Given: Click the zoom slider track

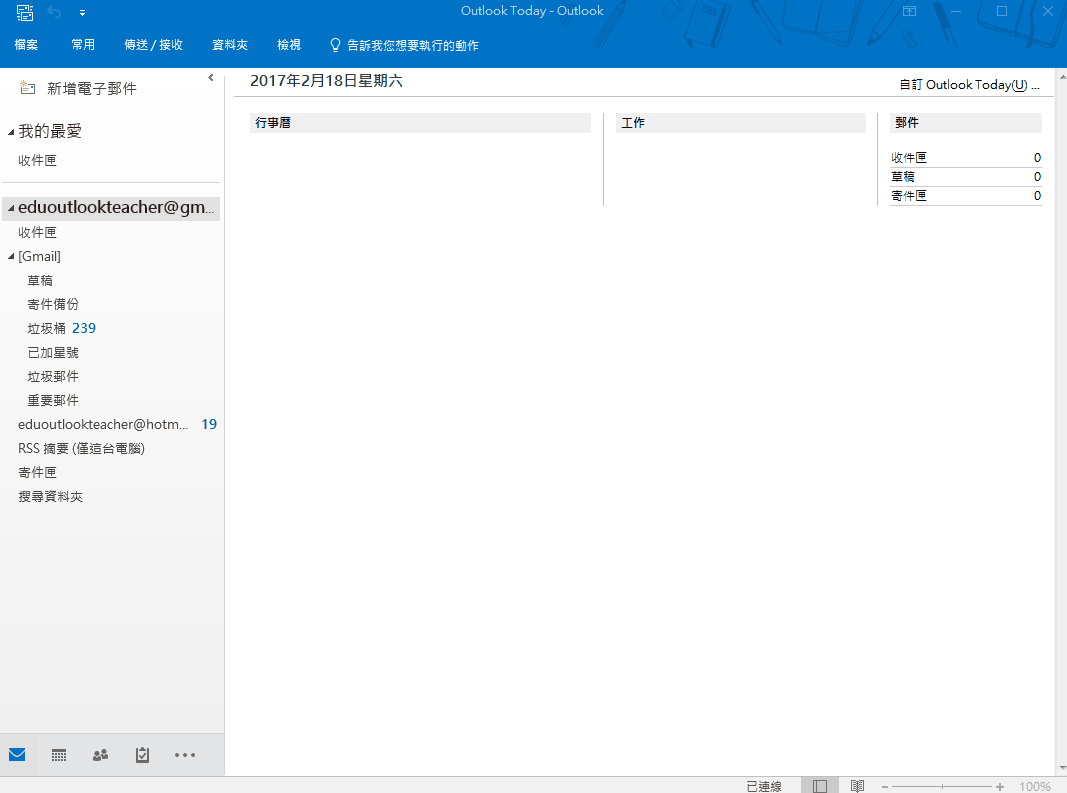Looking at the screenshot, I should pyautogui.click(x=942, y=787).
